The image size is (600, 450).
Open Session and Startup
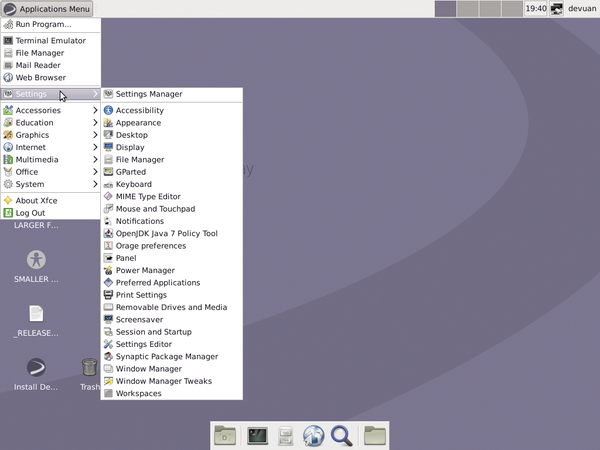172,332
